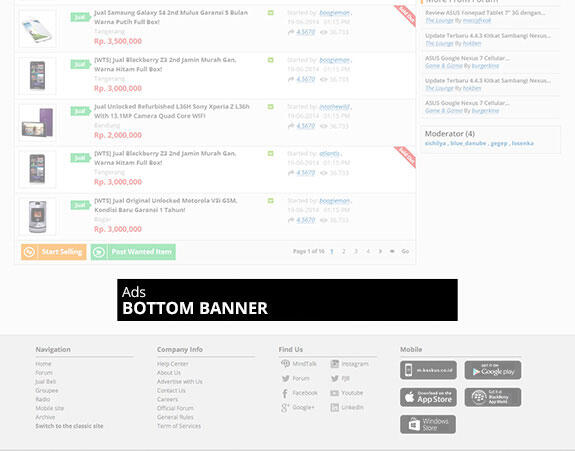Click the share arrow on Sony Xperia Z listing

point(291,126)
